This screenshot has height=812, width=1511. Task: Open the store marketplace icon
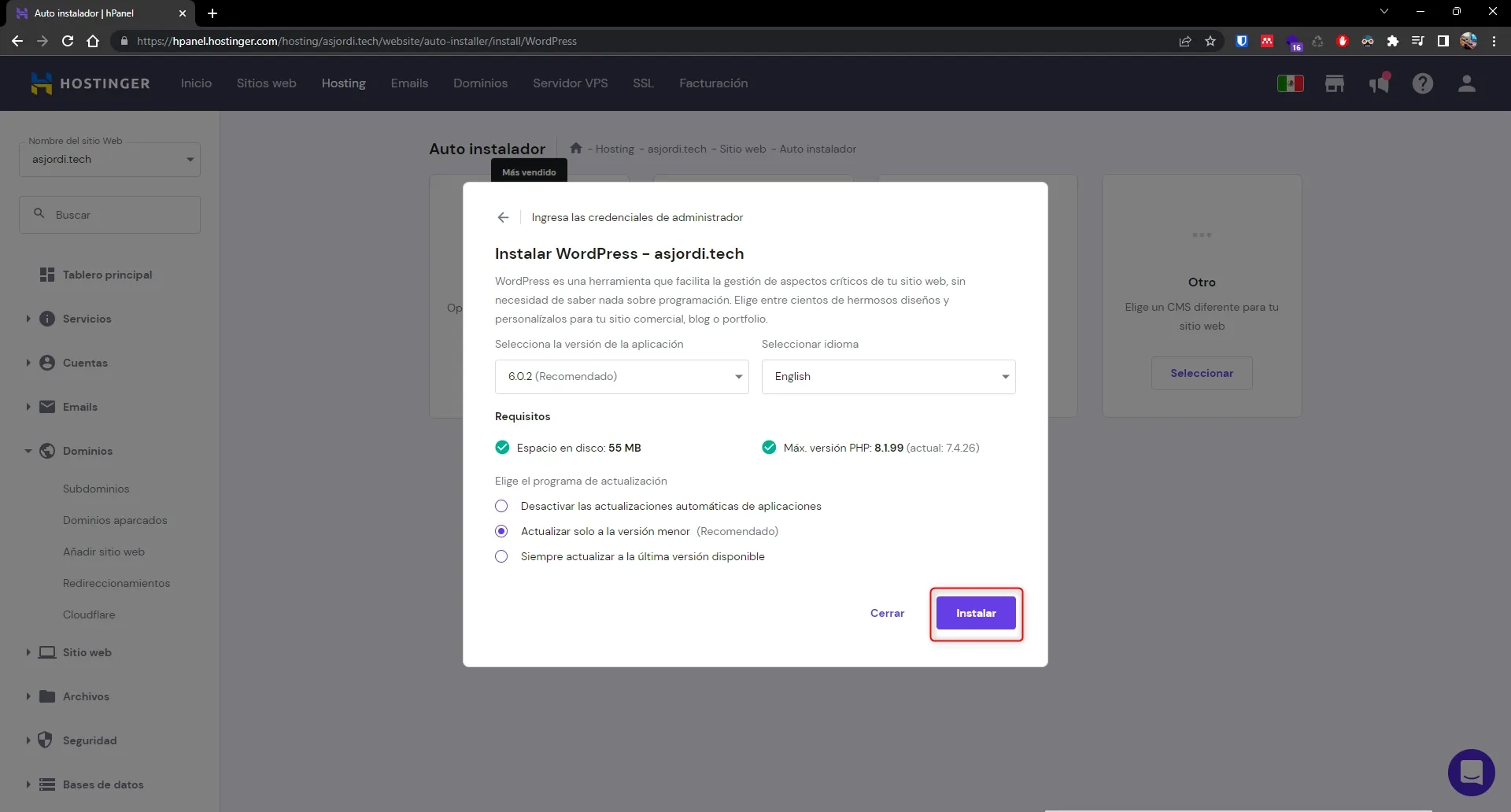coord(1335,83)
